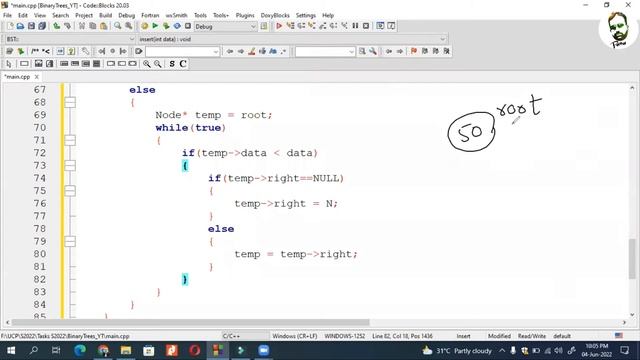Collapse the code fold at line 79

tap(70, 242)
